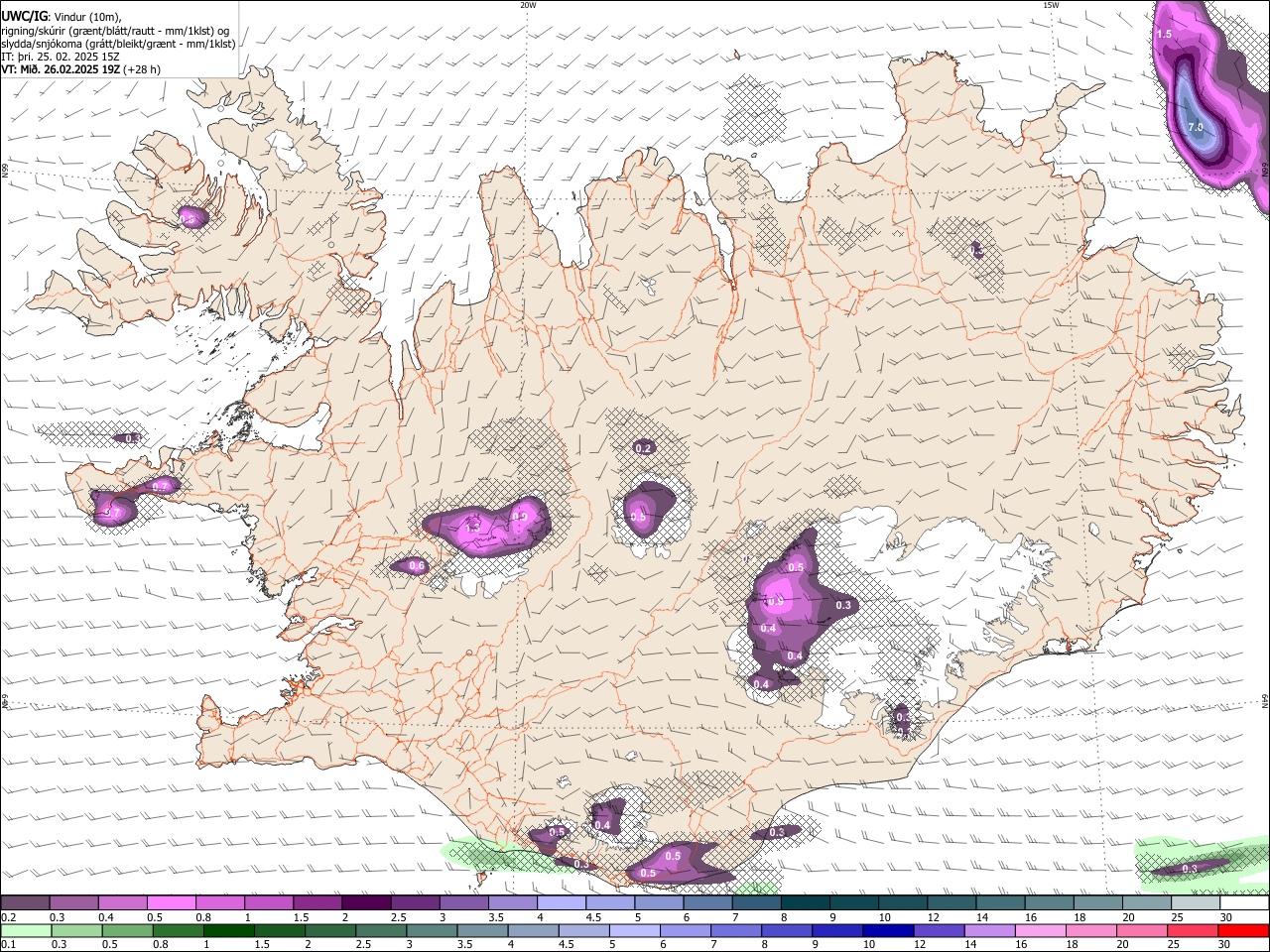Select the "0.9" value beside the 1.3 maximum
This screenshot has width=1270, height=952.
click(x=519, y=516)
